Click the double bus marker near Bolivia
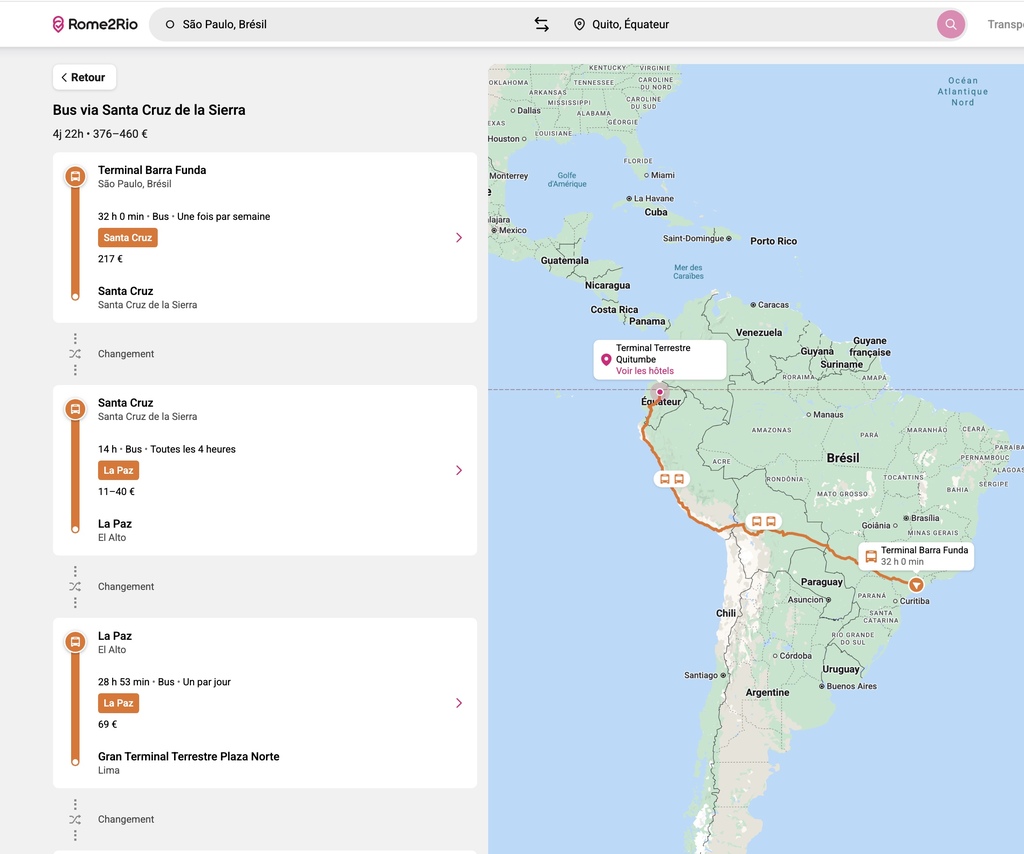This screenshot has height=854, width=1024. (763, 522)
